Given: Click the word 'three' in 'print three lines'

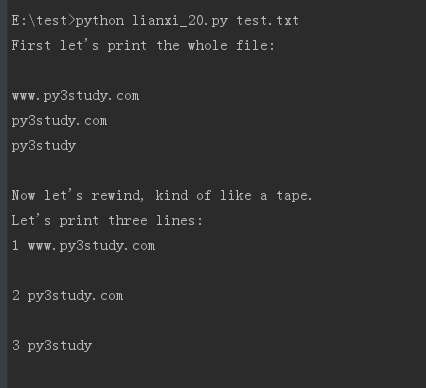Looking at the screenshot, I should click(x=128, y=221).
